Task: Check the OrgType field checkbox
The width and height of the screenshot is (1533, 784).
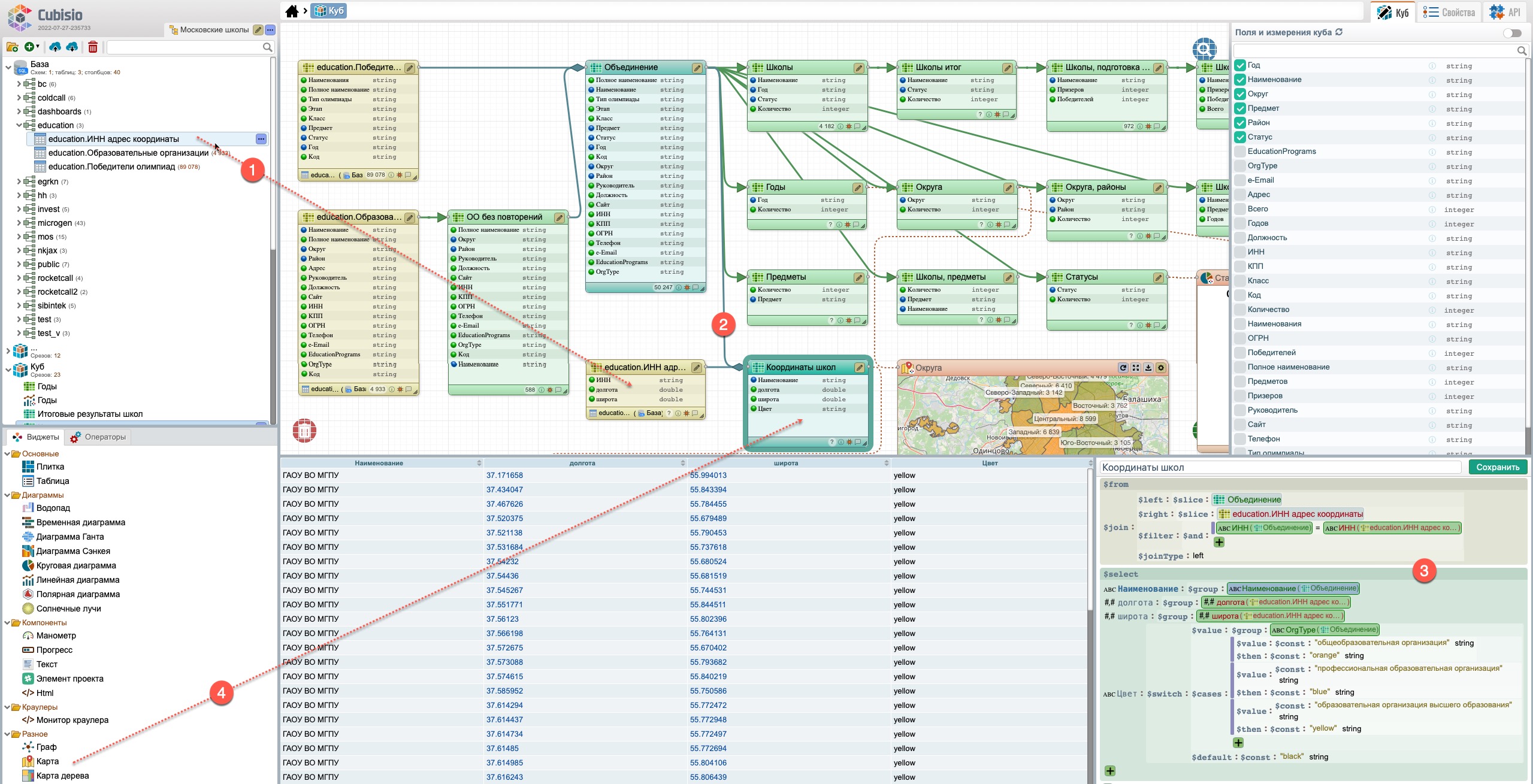Action: point(1240,166)
